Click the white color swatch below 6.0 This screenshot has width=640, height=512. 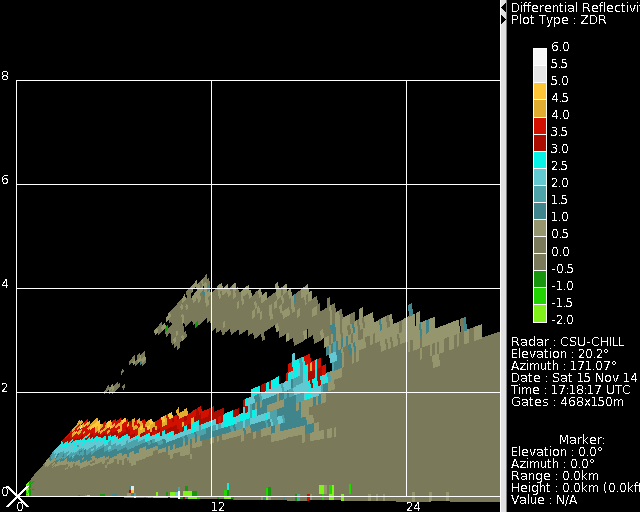[540, 56]
